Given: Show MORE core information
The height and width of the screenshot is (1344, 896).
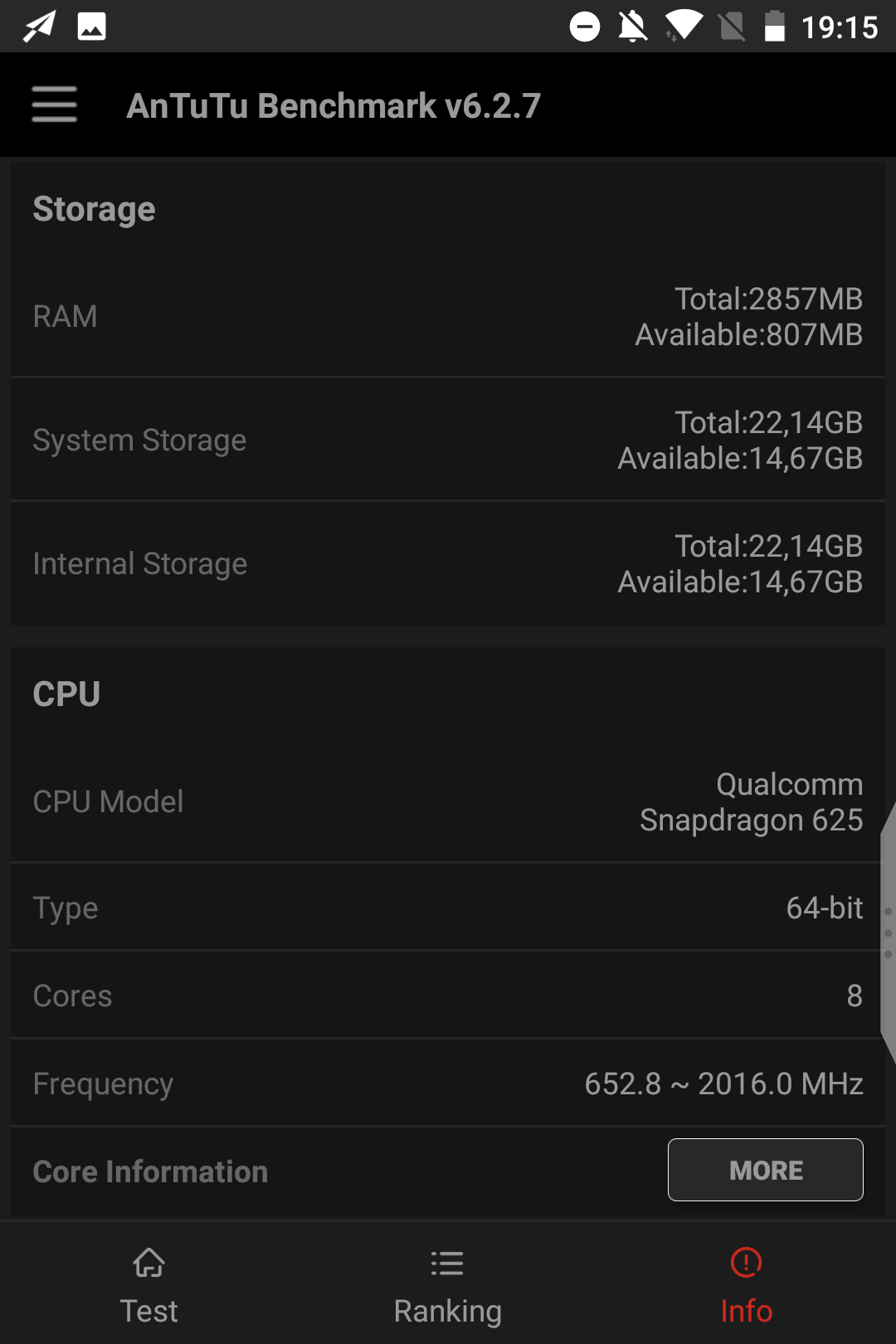Looking at the screenshot, I should click(765, 1170).
